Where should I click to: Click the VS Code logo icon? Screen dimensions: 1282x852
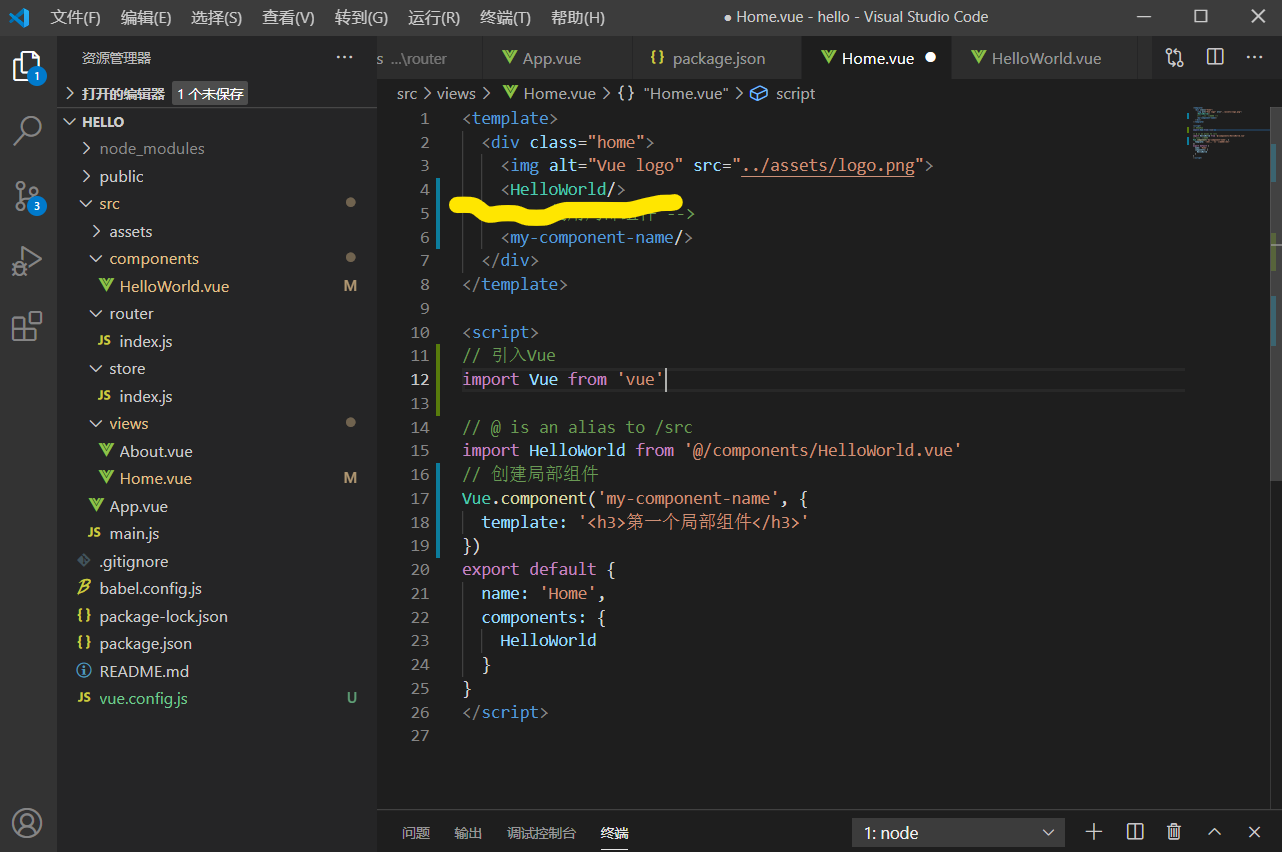coord(19,17)
